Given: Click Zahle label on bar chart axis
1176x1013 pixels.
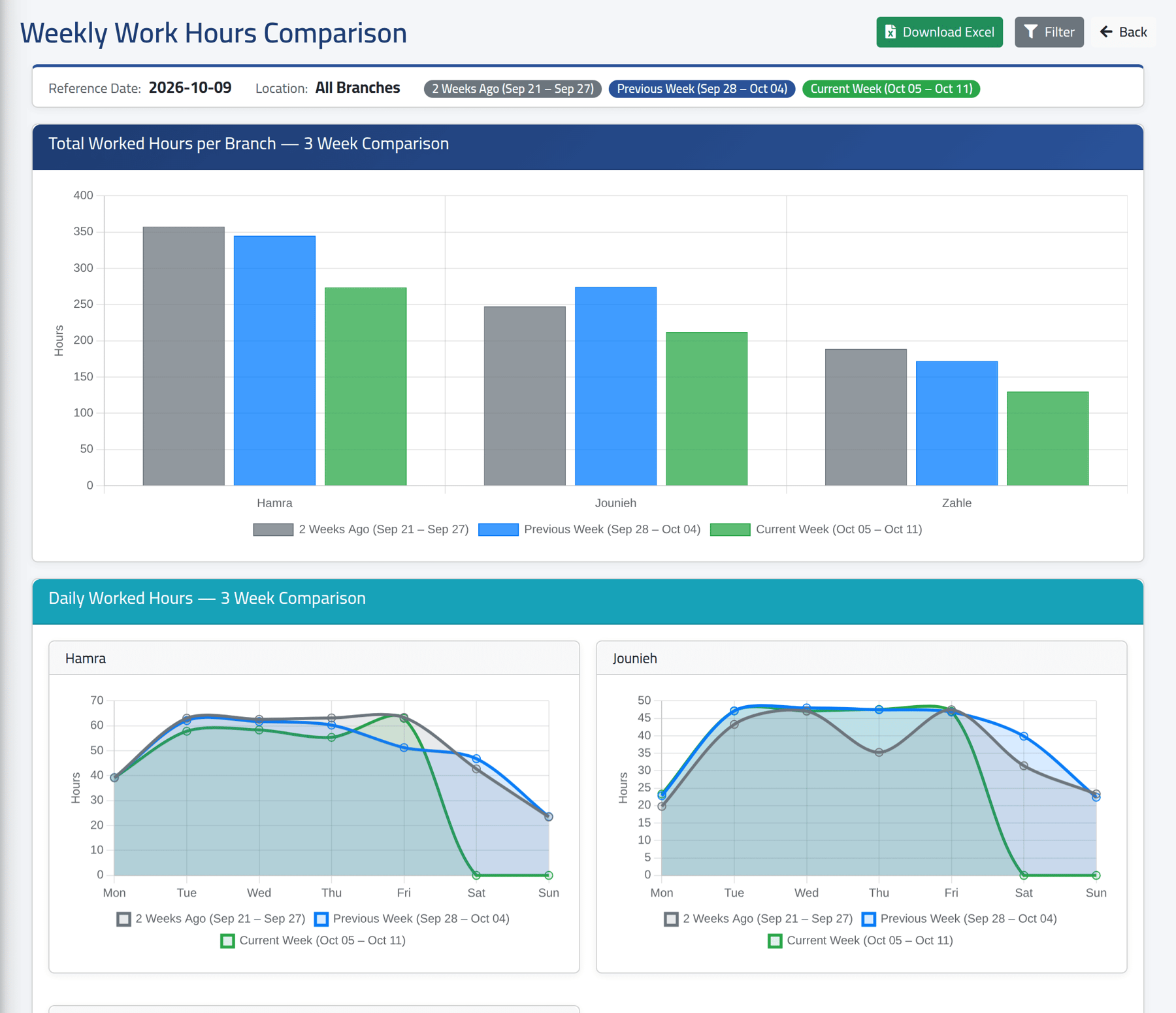Looking at the screenshot, I should [x=956, y=503].
